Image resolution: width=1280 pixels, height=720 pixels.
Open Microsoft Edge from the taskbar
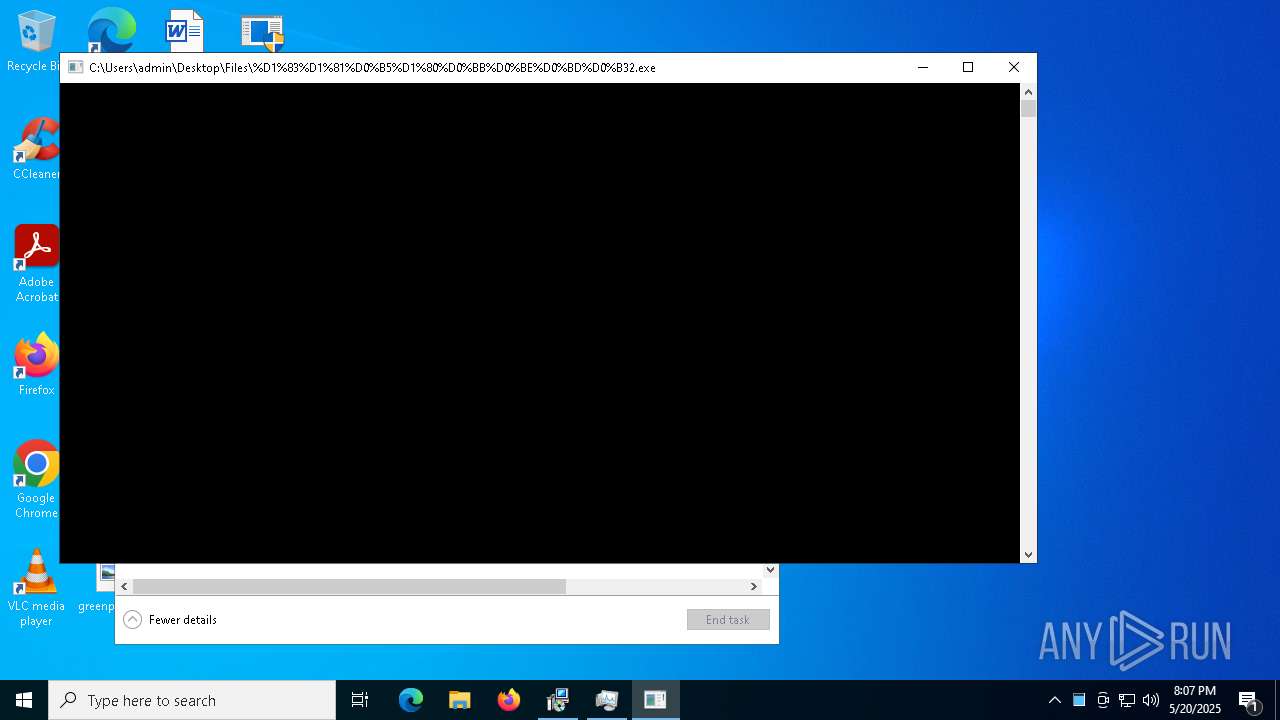tap(411, 700)
